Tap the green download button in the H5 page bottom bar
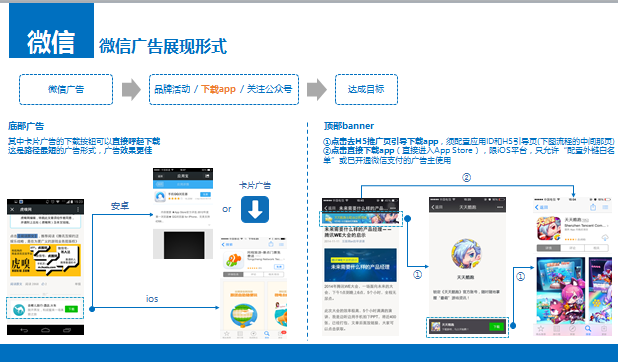Image resolution: width=618 pixels, height=362 pixels. tap(496, 327)
